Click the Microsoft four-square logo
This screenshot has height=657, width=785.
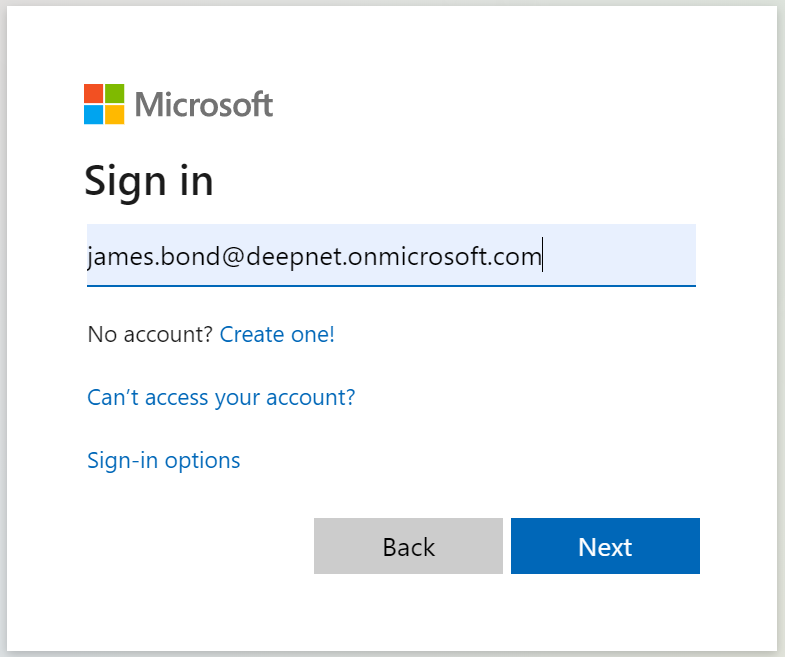104,104
